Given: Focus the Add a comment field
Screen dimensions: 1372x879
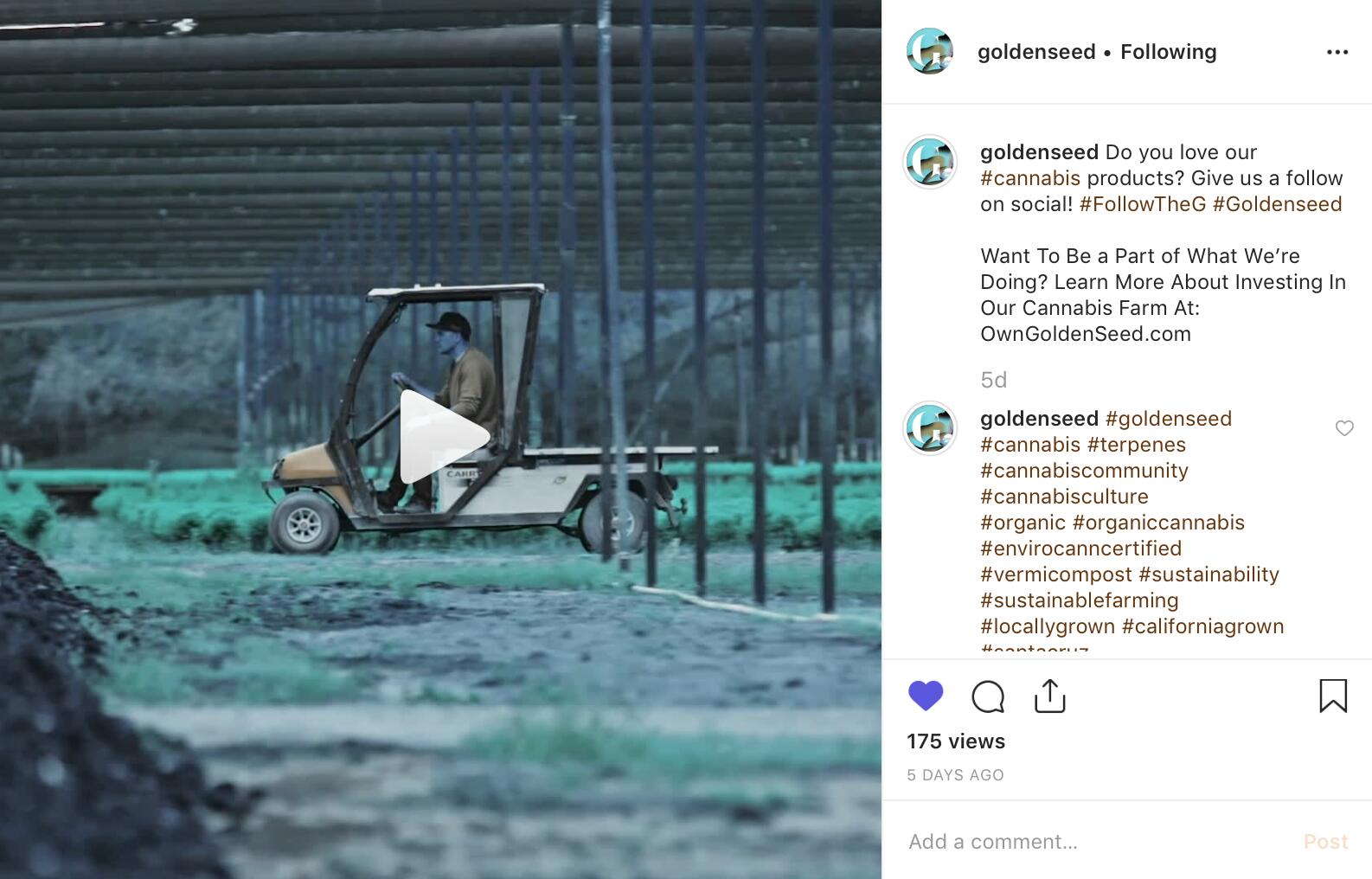Looking at the screenshot, I should click(1099, 841).
